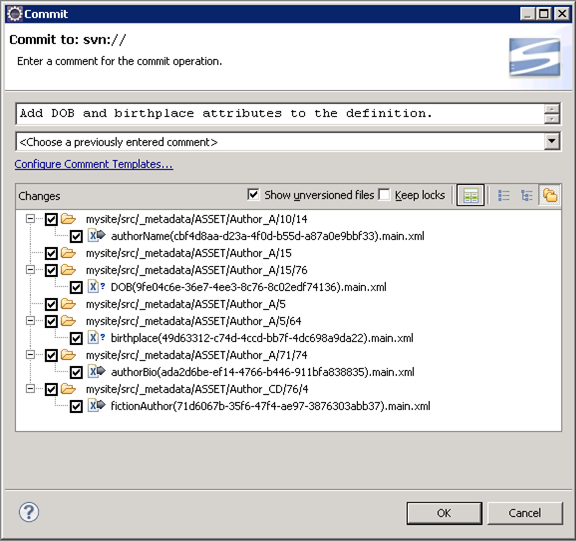Select DOB(9fe04c6e...) main.xml file name
This screenshot has width=576, height=541.
tap(248, 287)
